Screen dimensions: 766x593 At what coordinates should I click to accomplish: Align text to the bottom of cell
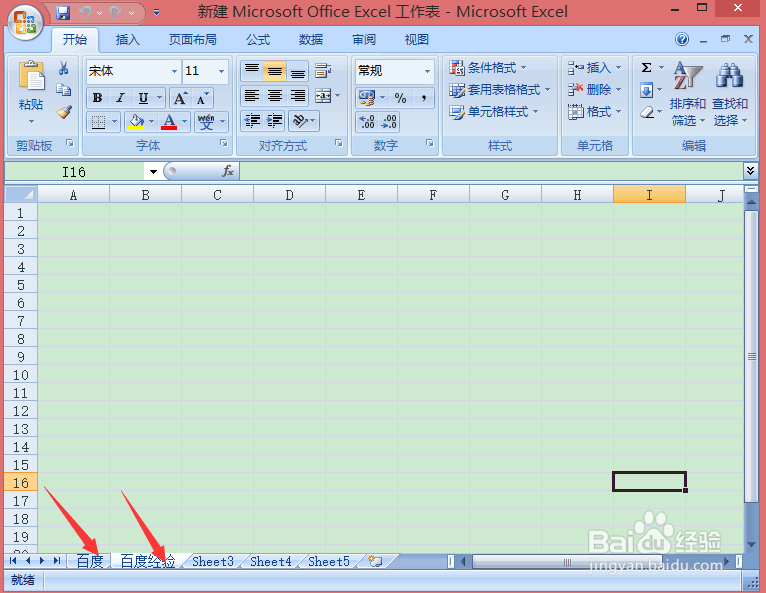coord(298,71)
